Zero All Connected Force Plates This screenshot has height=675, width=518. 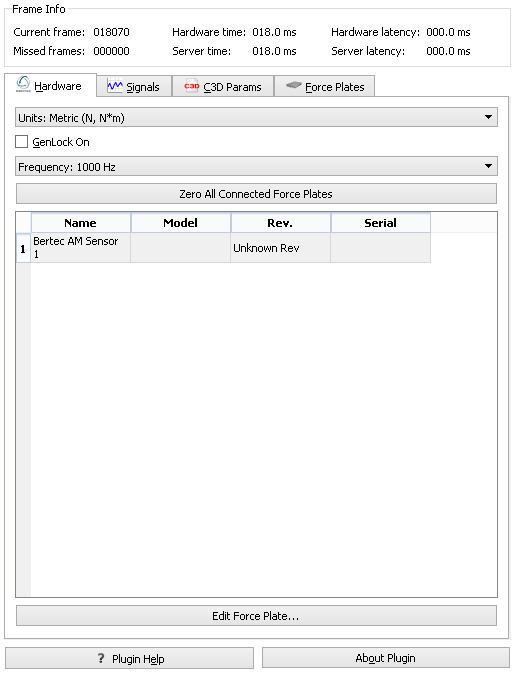tap(256, 194)
